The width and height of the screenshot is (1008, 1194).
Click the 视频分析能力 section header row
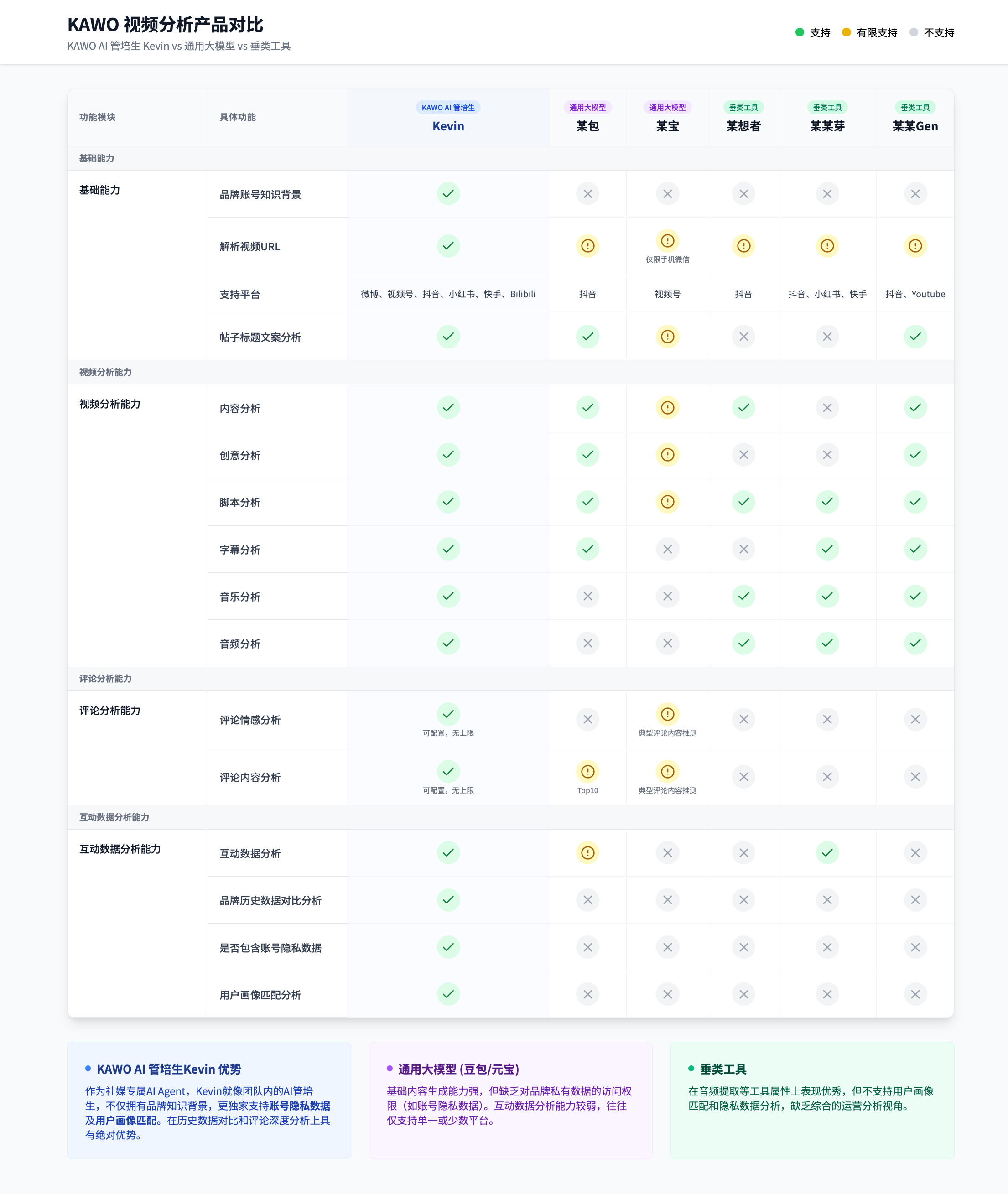pyautogui.click(x=105, y=372)
